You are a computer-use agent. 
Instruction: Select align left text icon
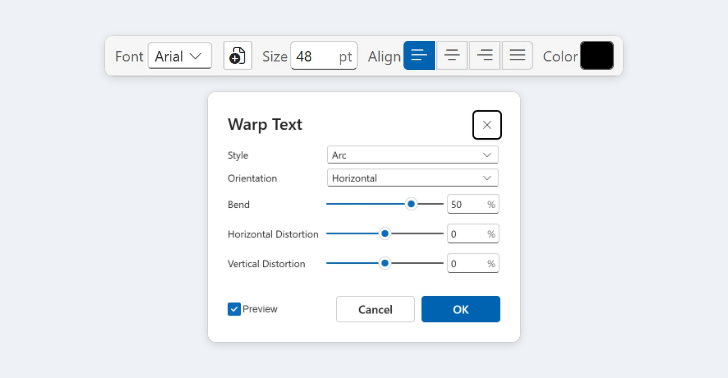pos(419,56)
